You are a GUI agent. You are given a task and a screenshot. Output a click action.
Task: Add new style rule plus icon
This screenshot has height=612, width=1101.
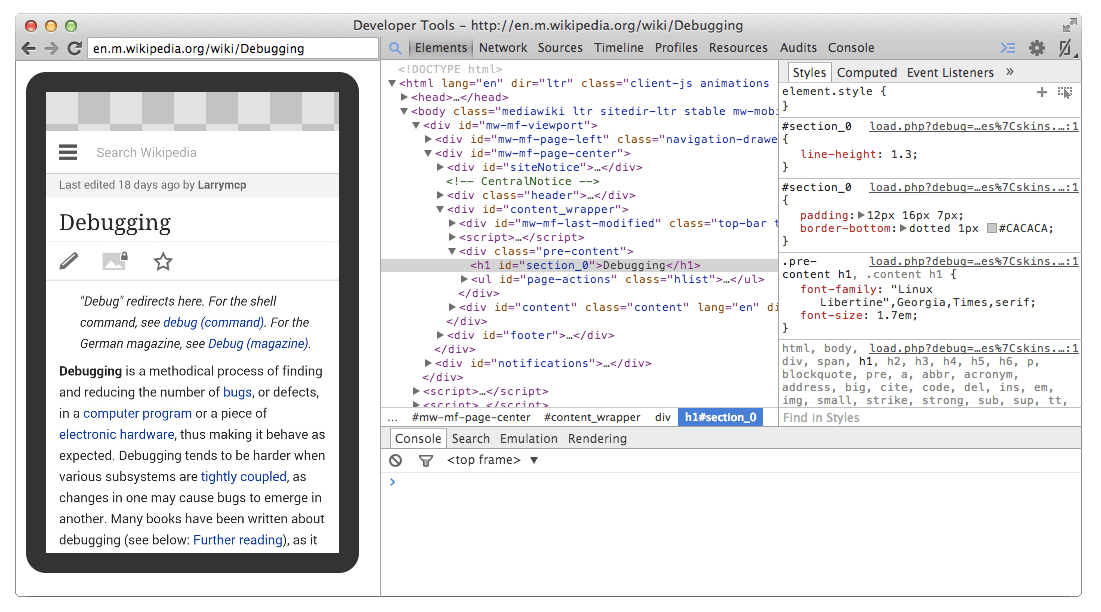pyautogui.click(x=1041, y=92)
